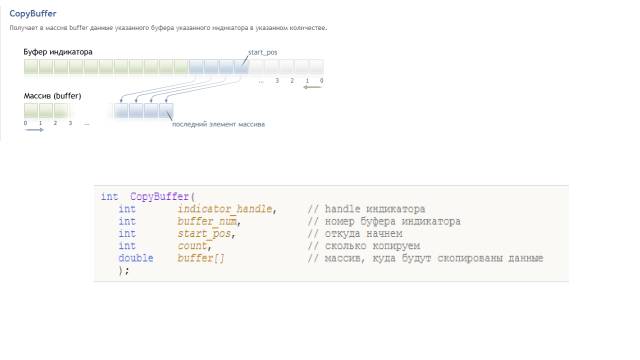The image size is (640, 360).
Task: Click the blue cell marked by start_pos
Action: click(241, 67)
